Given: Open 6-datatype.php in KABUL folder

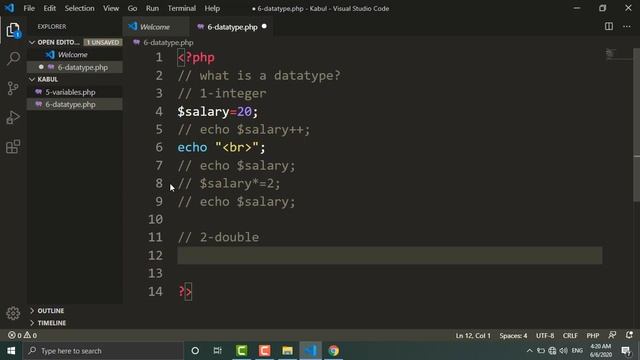Looking at the screenshot, I should pos(75,104).
